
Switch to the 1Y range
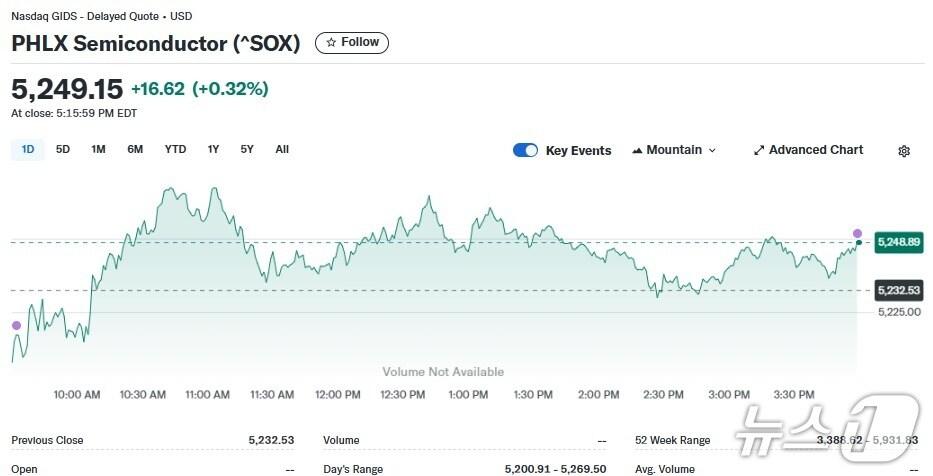point(213,149)
